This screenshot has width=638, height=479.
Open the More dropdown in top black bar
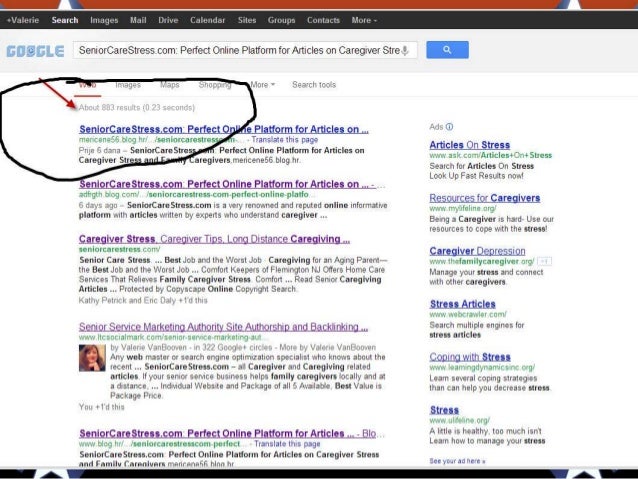(364, 20)
